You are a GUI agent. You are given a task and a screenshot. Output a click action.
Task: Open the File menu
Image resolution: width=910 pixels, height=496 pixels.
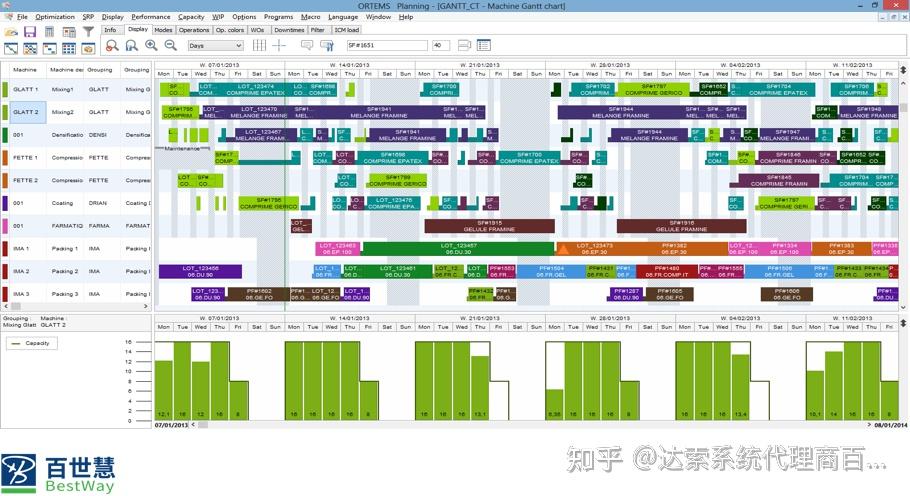tap(22, 17)
